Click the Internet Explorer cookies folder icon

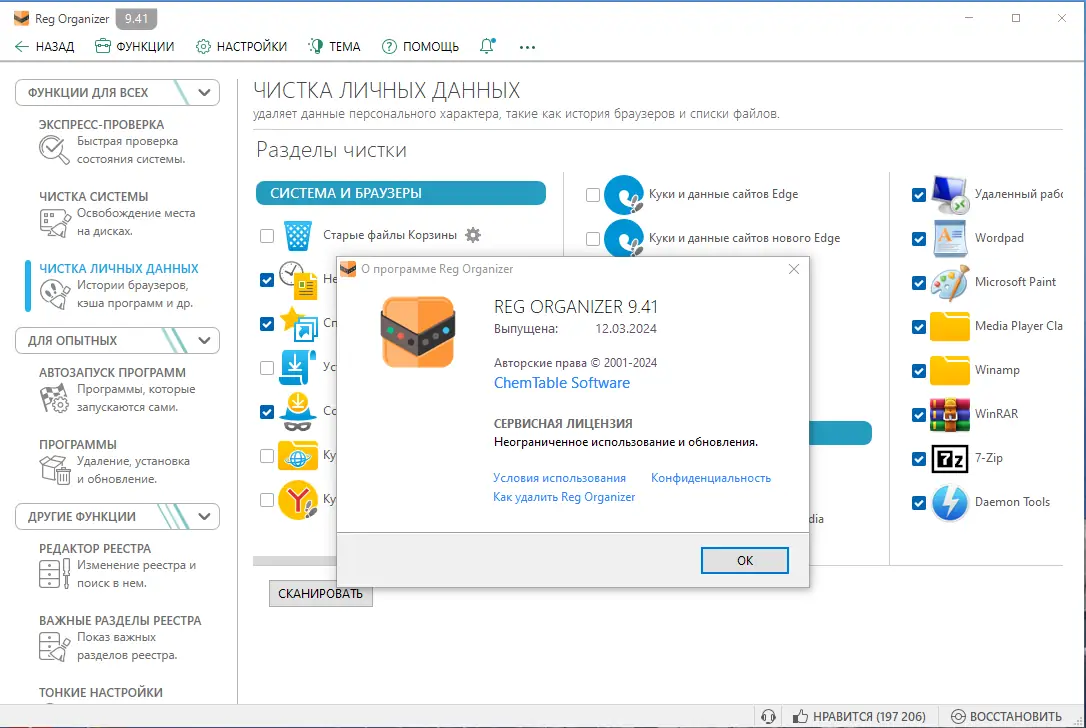(298, 455)
